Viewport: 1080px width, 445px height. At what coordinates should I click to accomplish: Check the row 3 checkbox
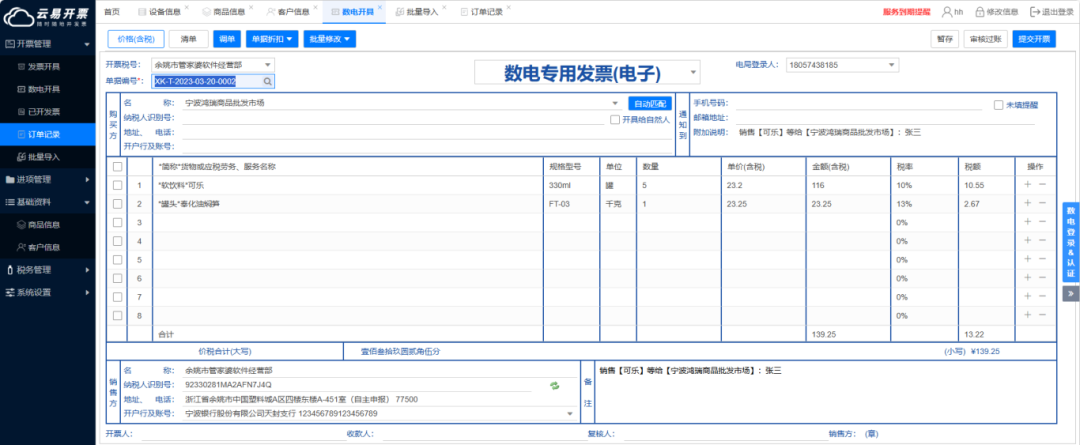(118, 222)
